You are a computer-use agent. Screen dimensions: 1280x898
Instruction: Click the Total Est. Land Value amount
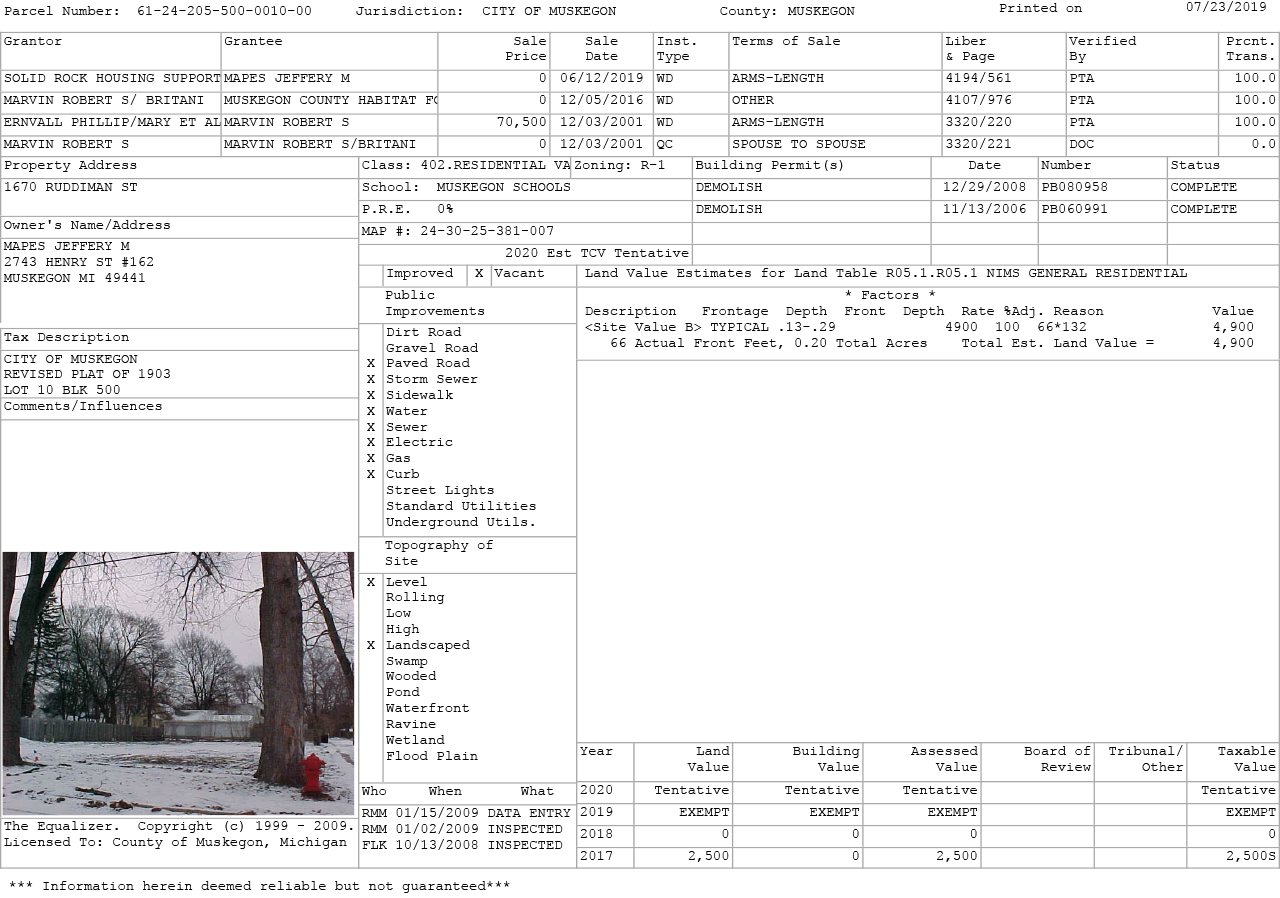point(1232,343)
